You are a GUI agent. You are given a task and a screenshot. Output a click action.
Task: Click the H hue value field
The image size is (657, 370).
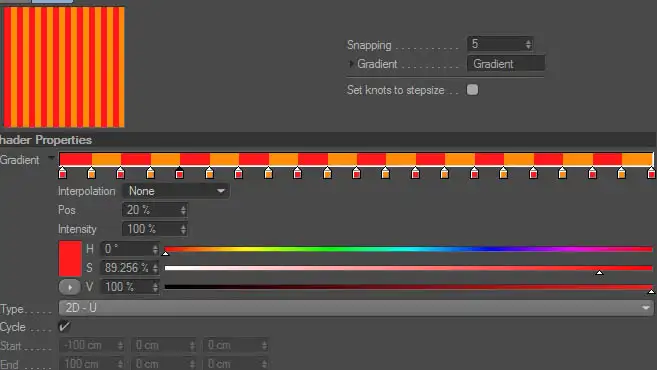point(130,249)
